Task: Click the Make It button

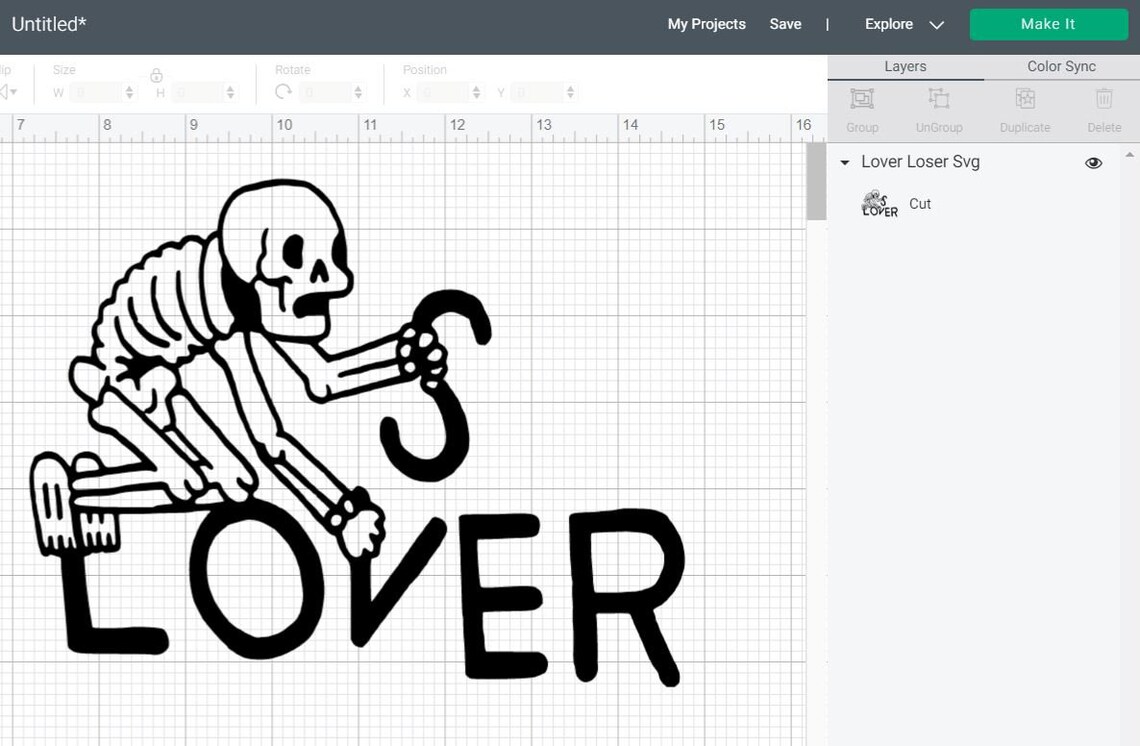Action: (x=1048, y=24)
